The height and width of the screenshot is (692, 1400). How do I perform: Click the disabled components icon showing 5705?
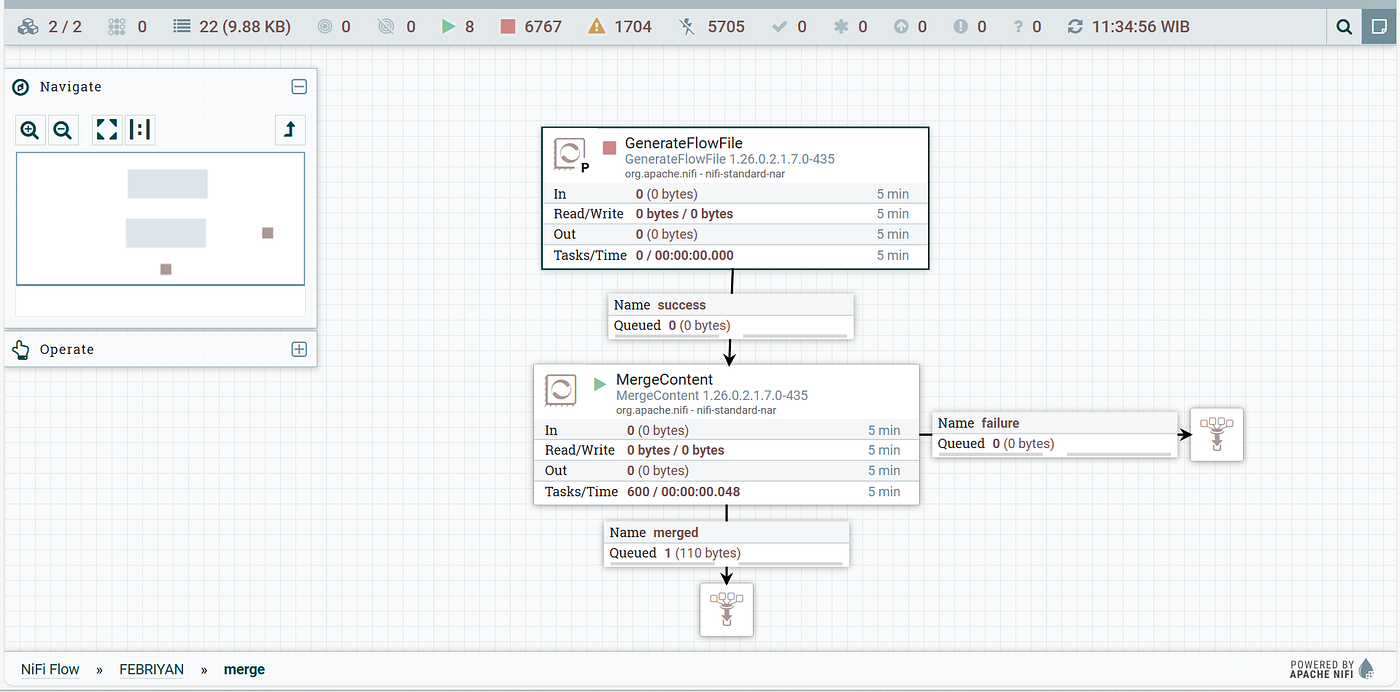click(686, 27)
